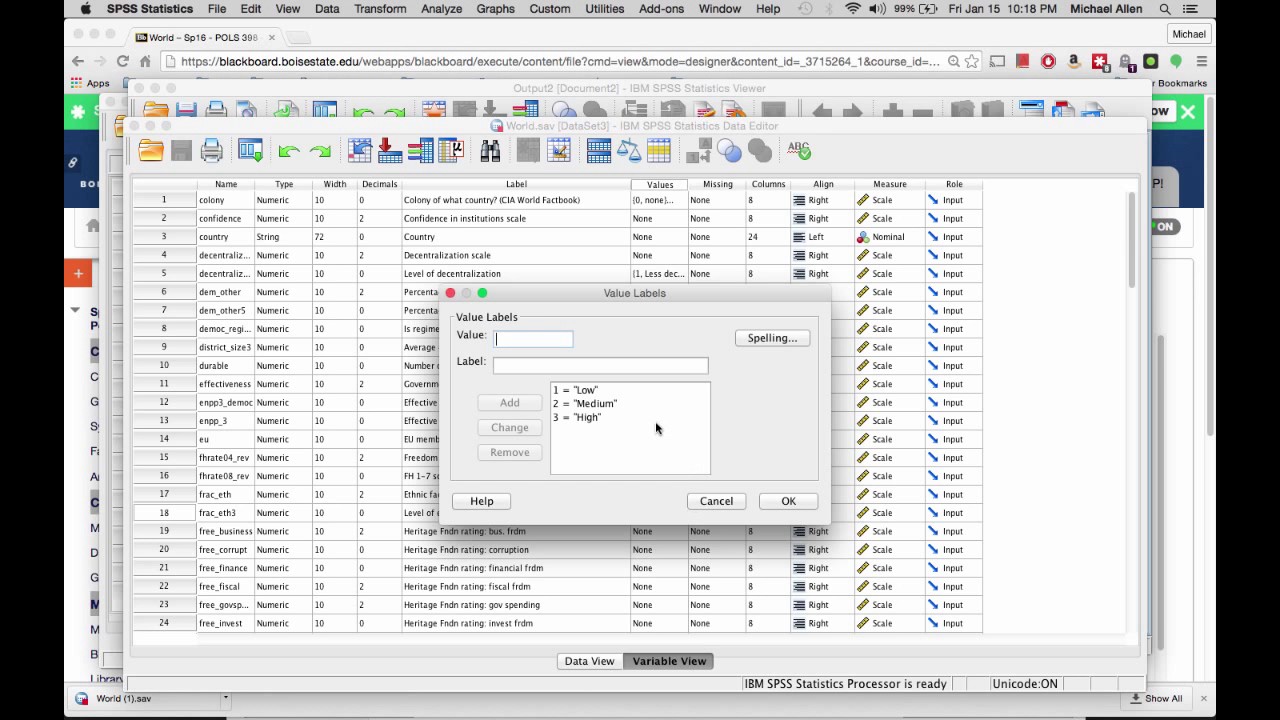Click the Insert Variable icon with red arrow
Screen dimensions: 1280x720
pos(390,151)
